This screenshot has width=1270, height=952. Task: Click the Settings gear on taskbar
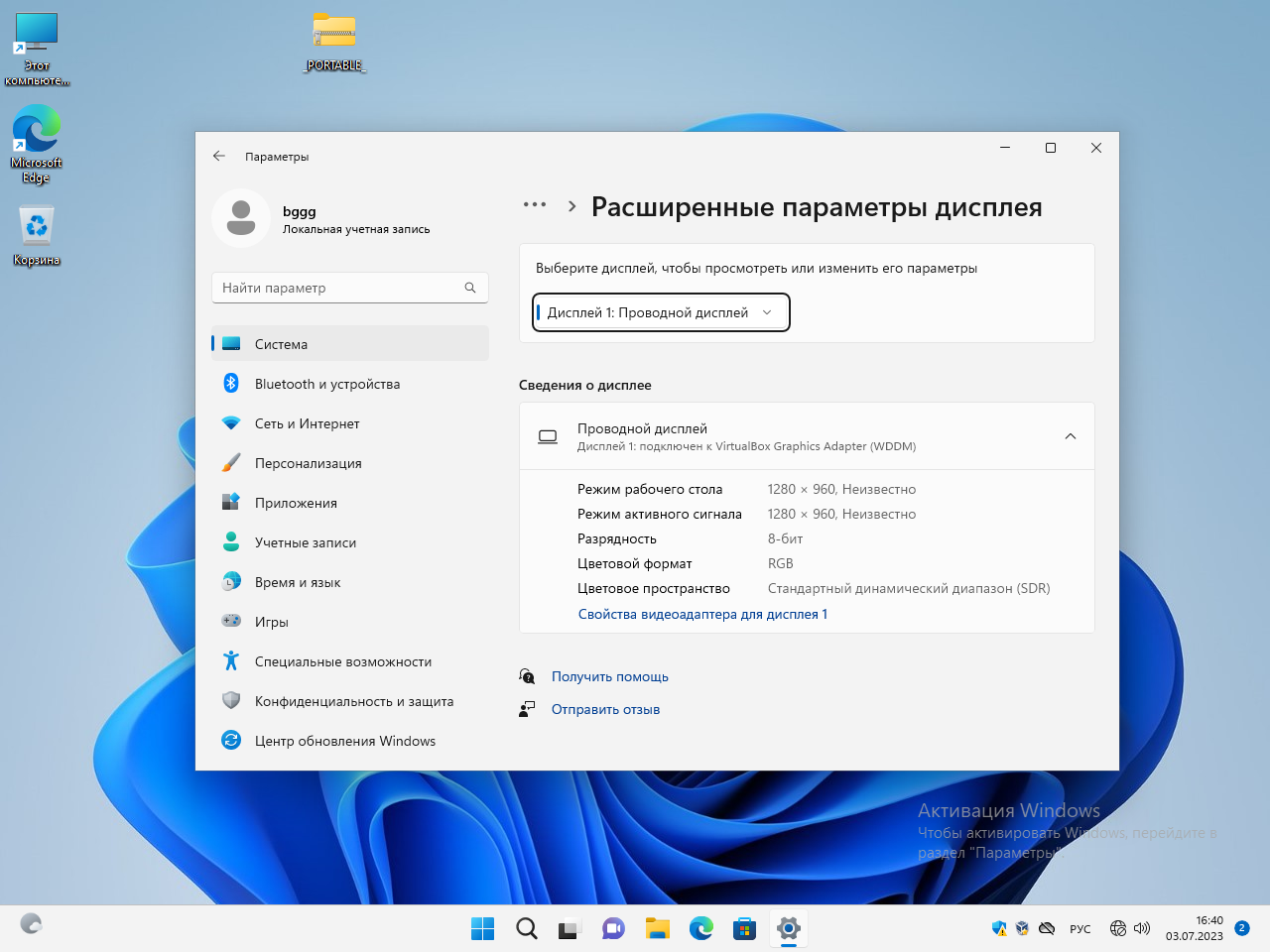click(789, 928)
